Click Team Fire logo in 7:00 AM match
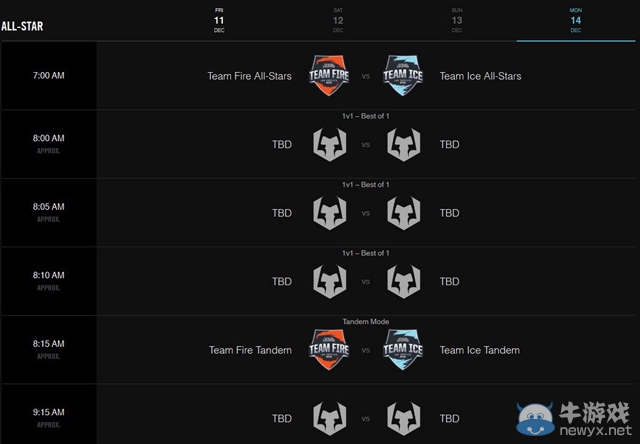Image resolution: width=640 pixels, height=444 pixels. (x=329, y=76)
